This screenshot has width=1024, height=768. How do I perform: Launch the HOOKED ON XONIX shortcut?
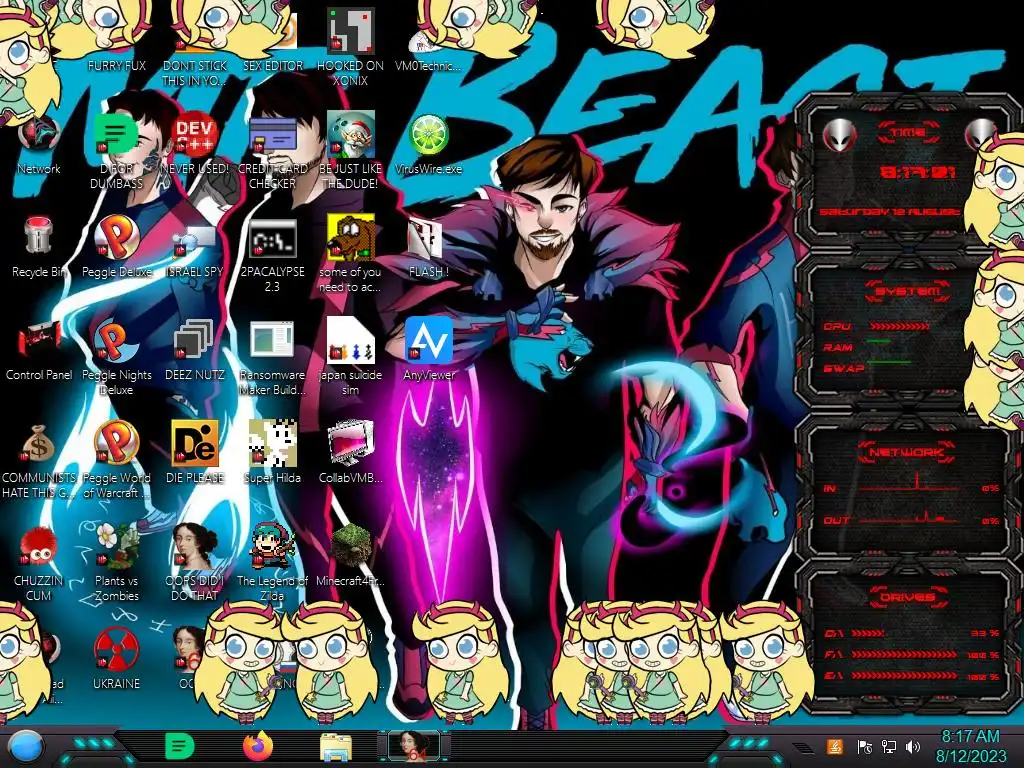coord(350,47)
